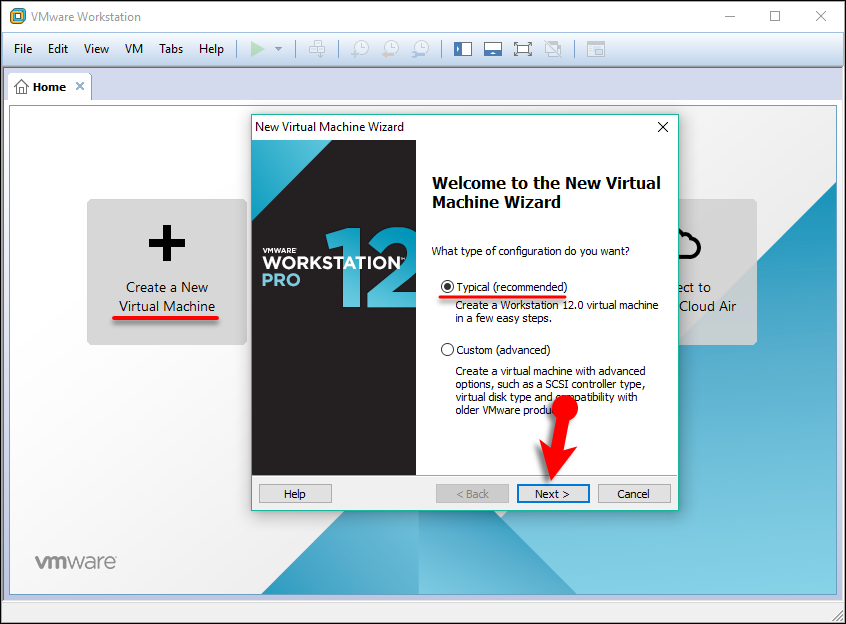Select the Typical (recommended) radio button
The height and width of the screenshot is (624, 846).
(x=447, y=287)
